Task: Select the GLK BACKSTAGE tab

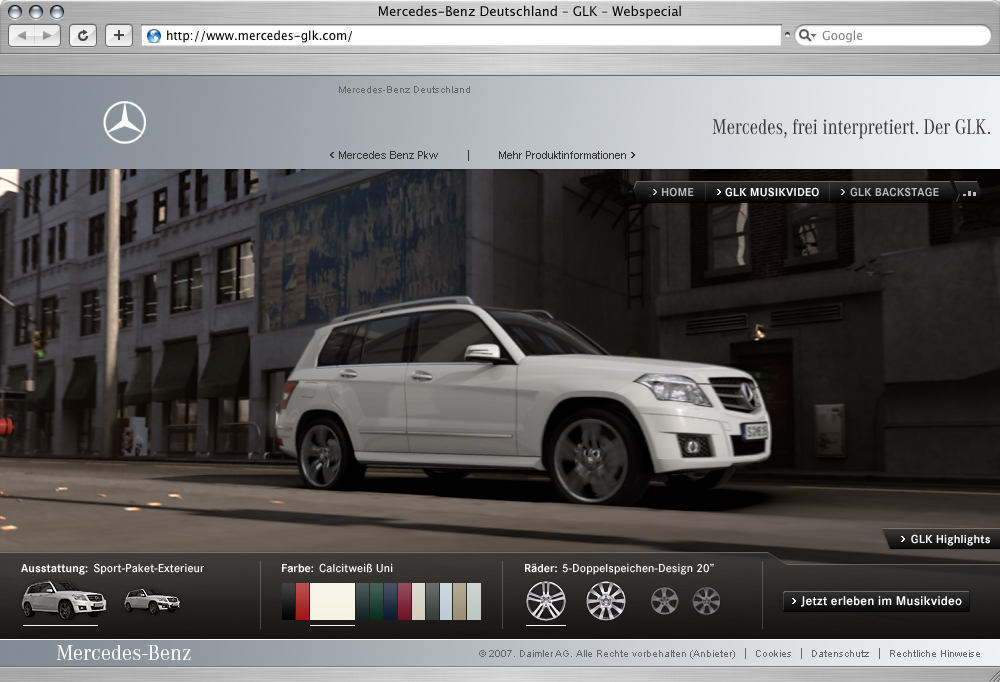Action: pyautogui.click(x=890, y=192)
